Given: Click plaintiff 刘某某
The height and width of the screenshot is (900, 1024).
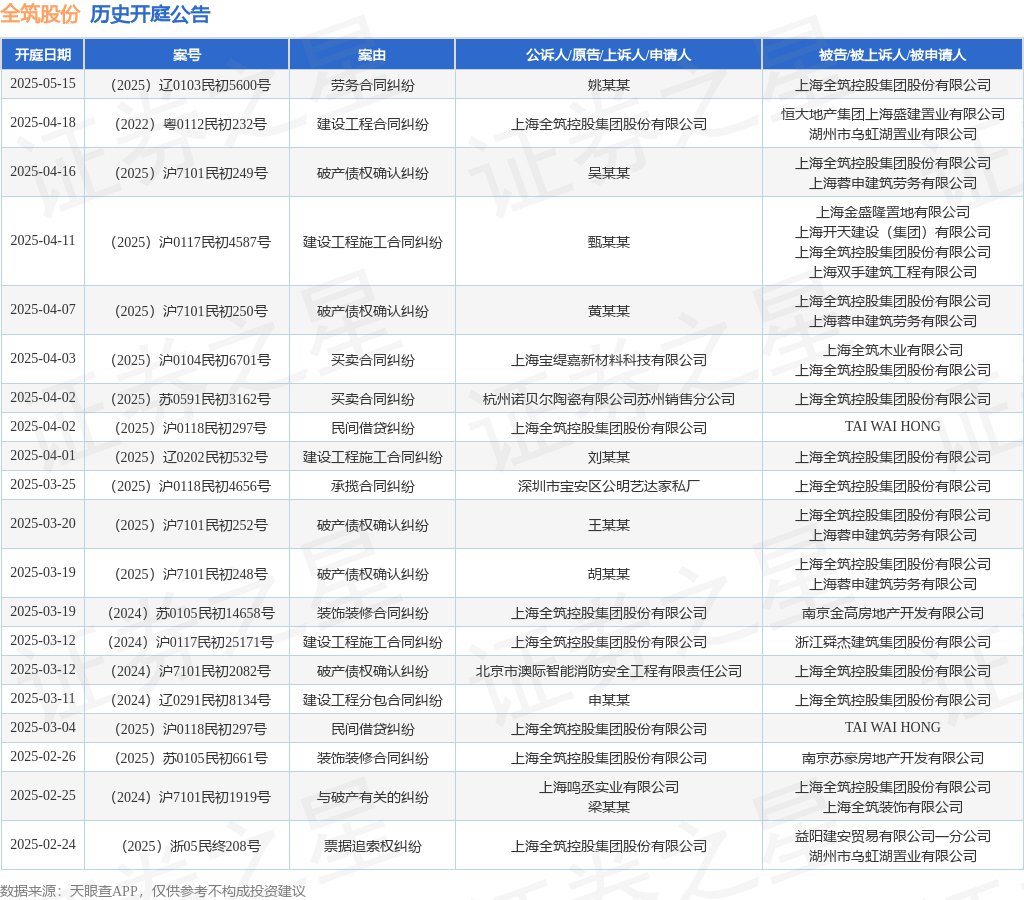Looking at the screenshot, I should [609, 457].
